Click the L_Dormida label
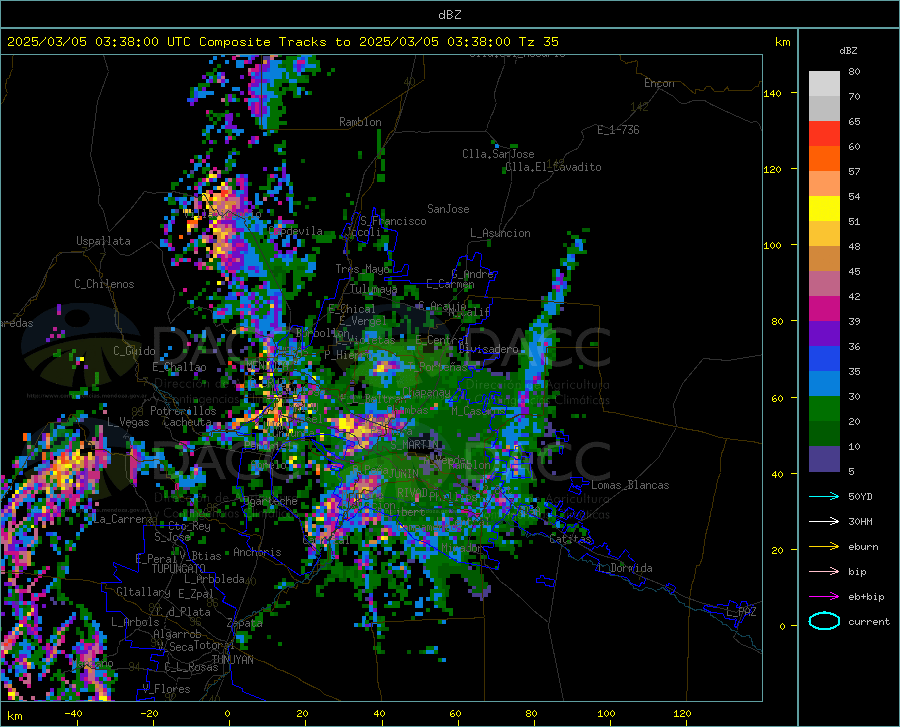 click(x=625, y=568)
